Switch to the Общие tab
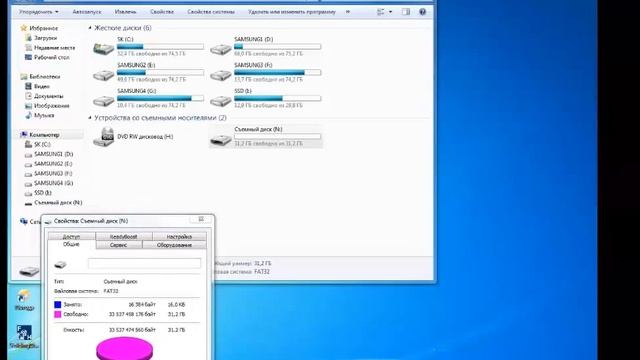Viewport: 640px width, 360px height. (71, 244)
